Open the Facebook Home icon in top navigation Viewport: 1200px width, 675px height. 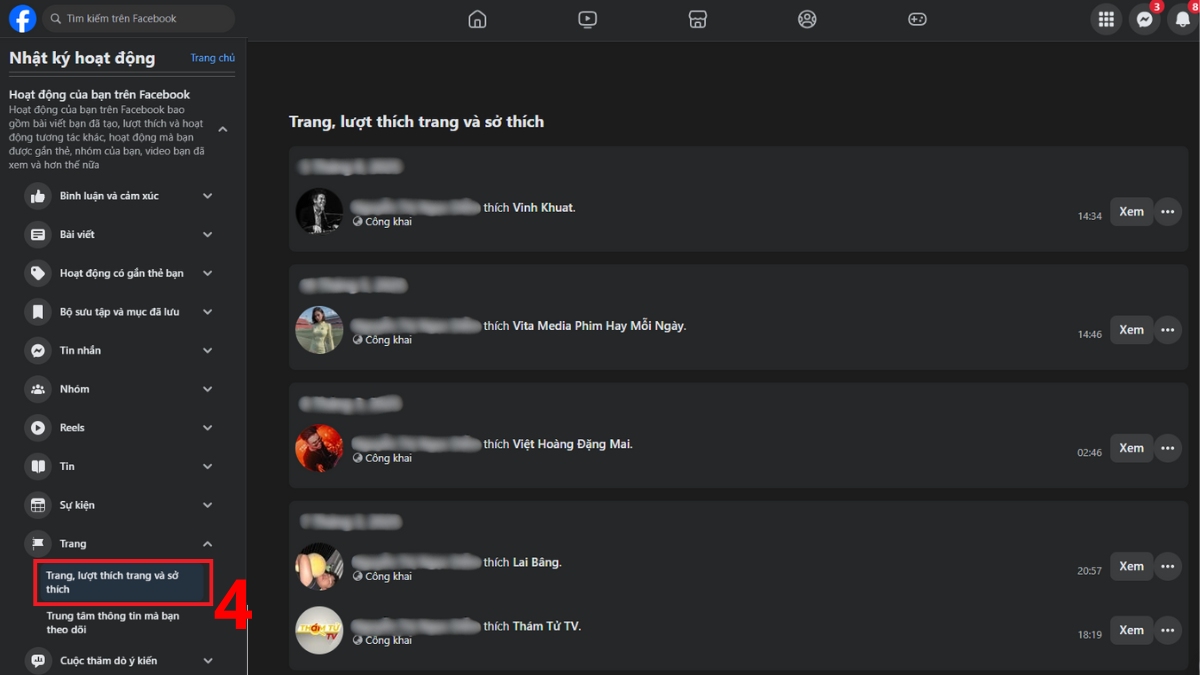tap(477, 19)
